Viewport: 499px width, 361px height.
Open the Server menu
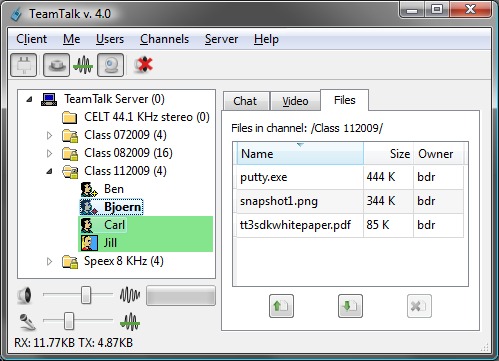pyautogui.click(x=221, y=39)
